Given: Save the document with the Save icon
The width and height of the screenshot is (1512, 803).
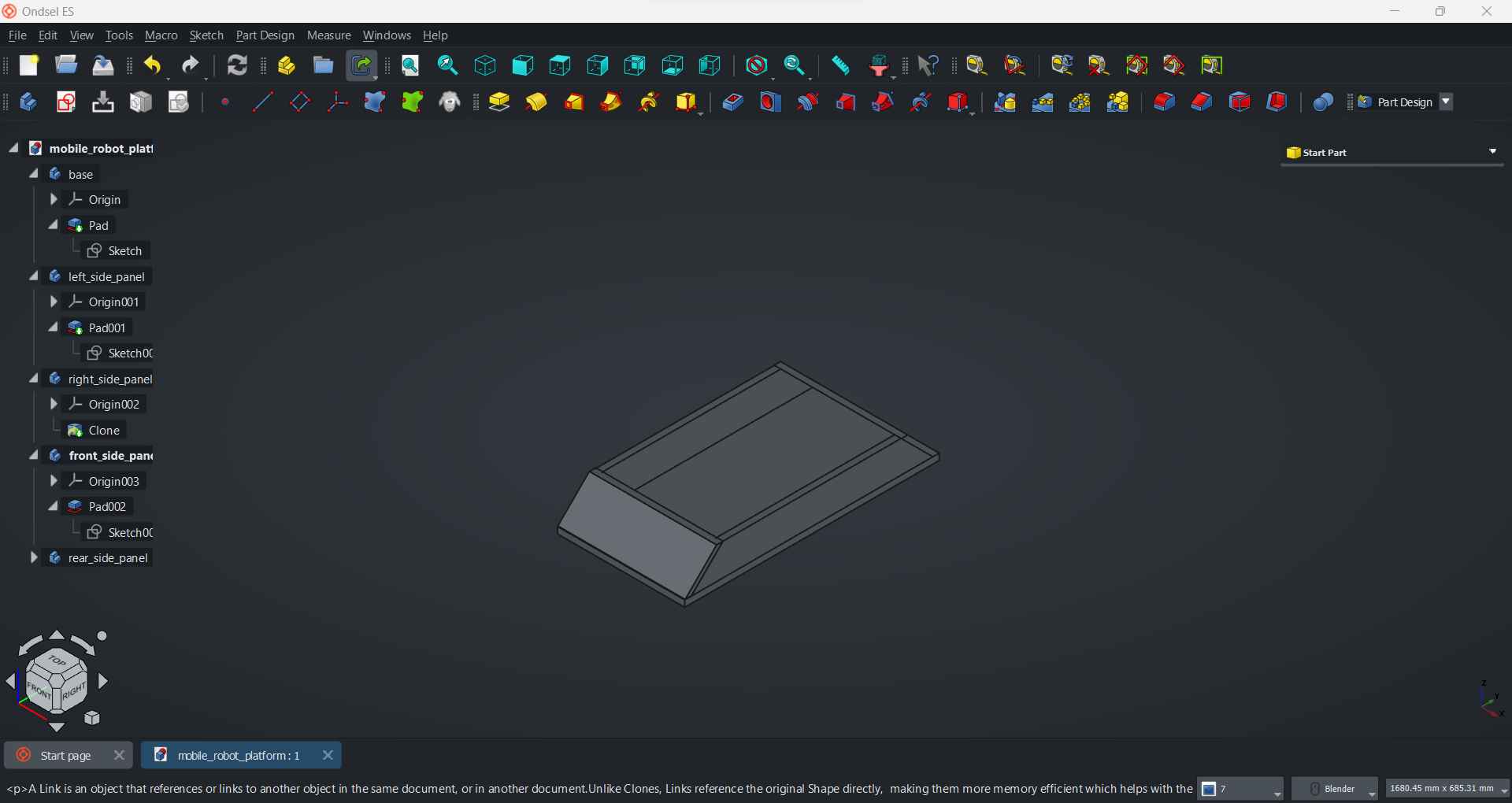Looking at the screenshot, I should coord(103,65).
